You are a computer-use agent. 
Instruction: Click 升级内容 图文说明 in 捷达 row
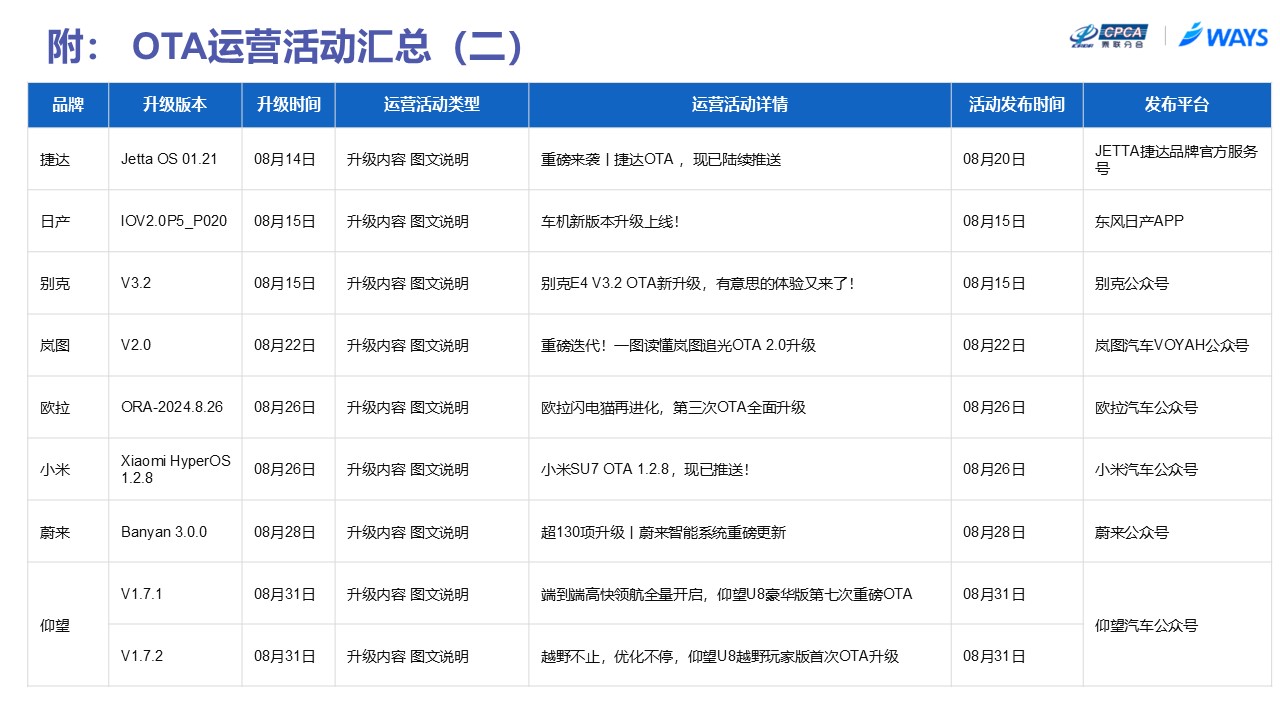click(x=408, y=159)
